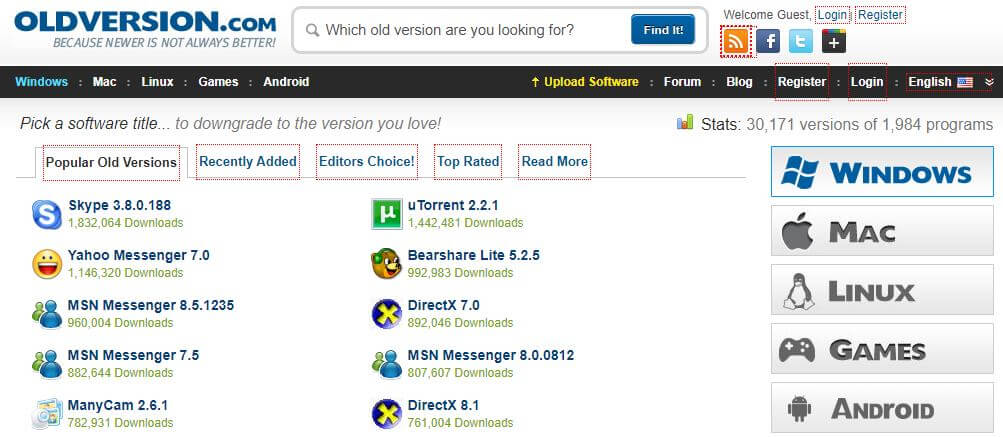Screen dimensions: 1003x437
Task: Click '1,832,064 Downloads' text
Action: (125, 223)
